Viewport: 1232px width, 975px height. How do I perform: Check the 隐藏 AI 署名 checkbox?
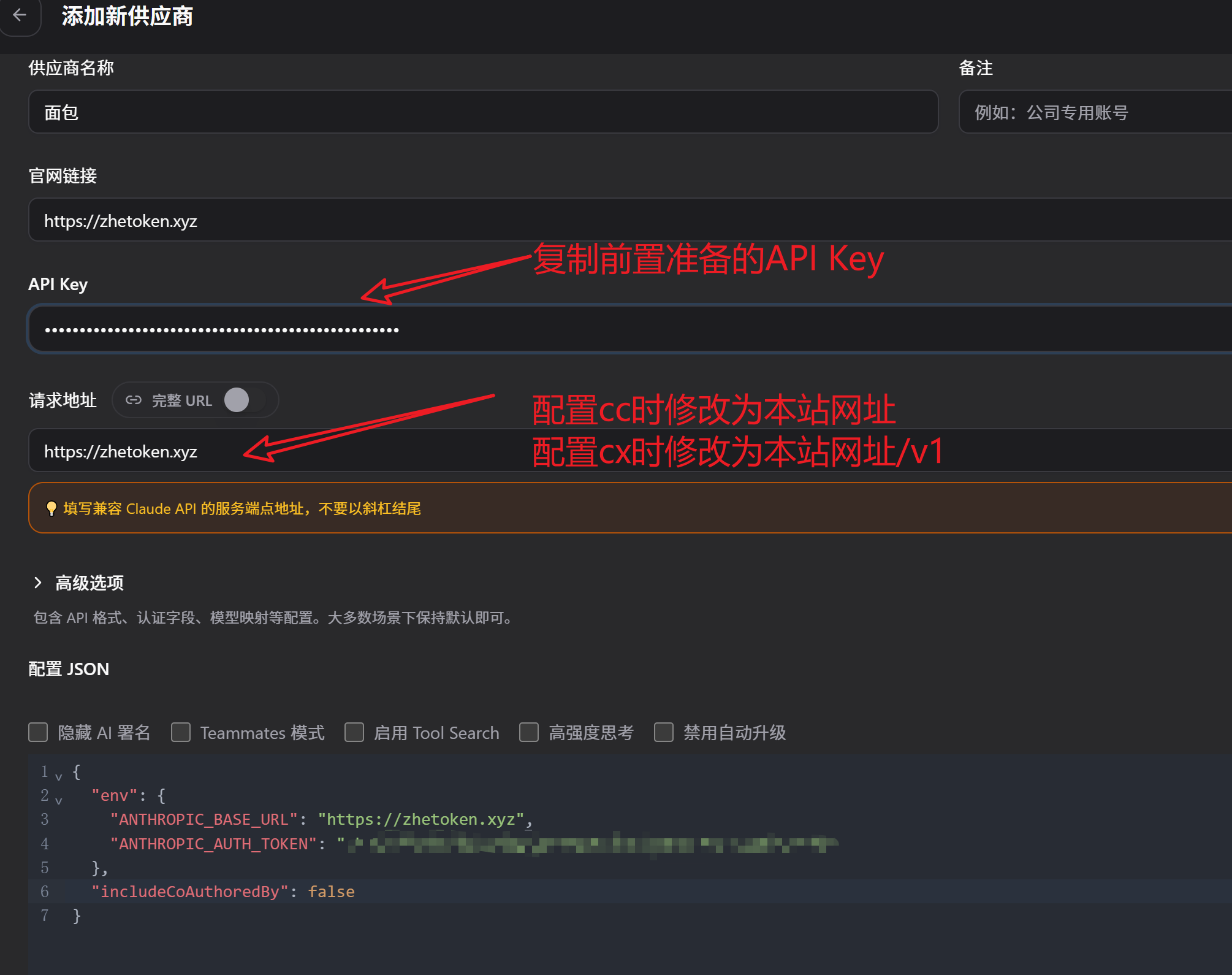click(38, 732)
